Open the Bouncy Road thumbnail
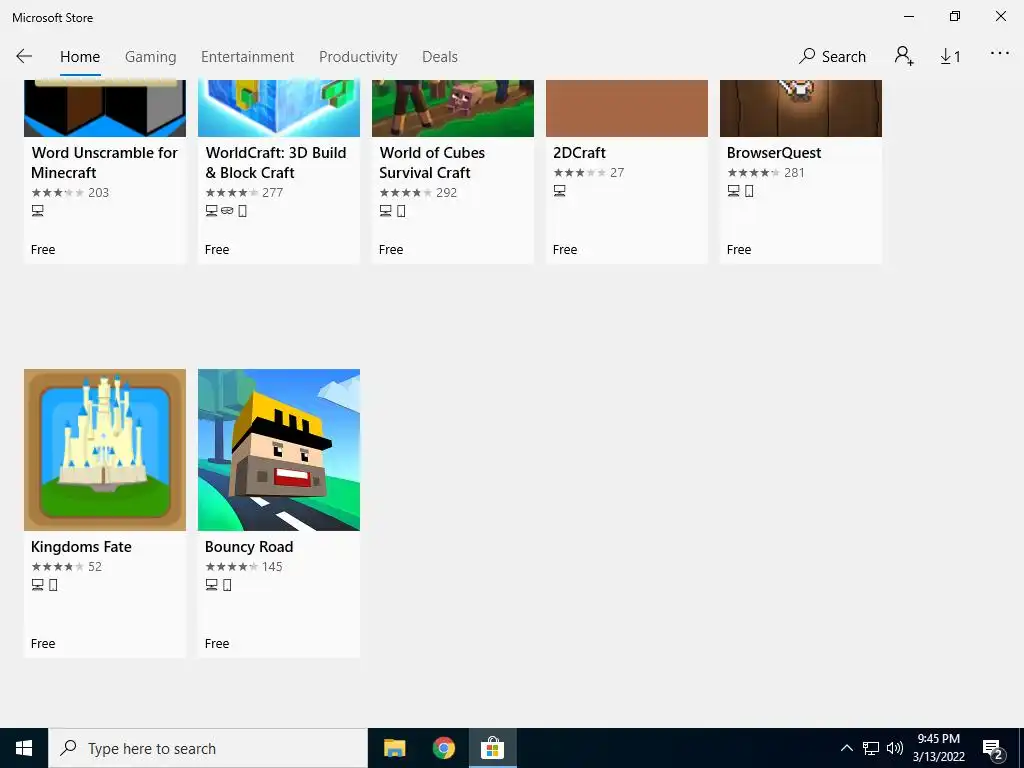Screen dimensions: 1024x768 point(279,450)
